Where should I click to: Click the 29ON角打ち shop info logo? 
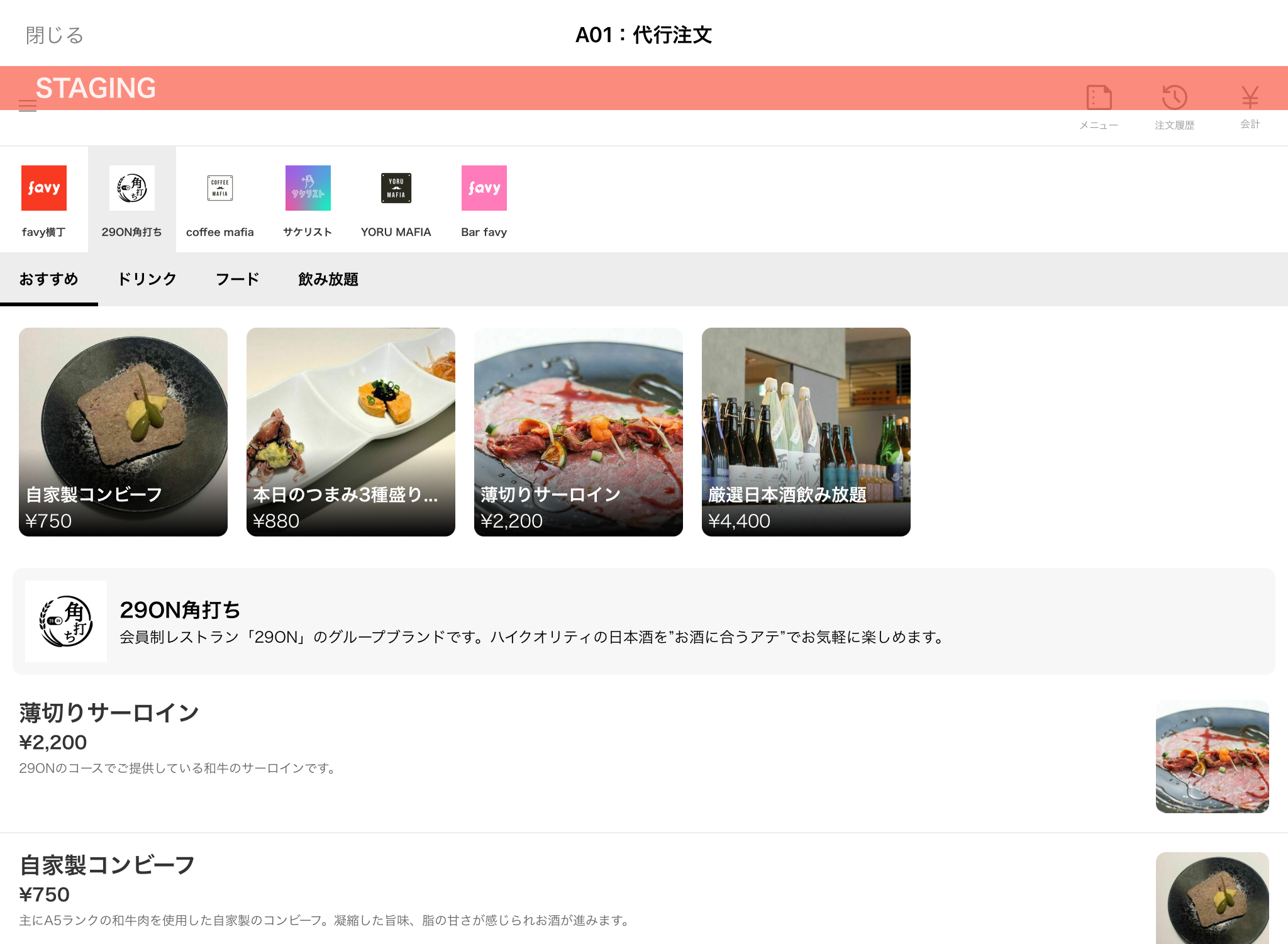coord(66,621)
